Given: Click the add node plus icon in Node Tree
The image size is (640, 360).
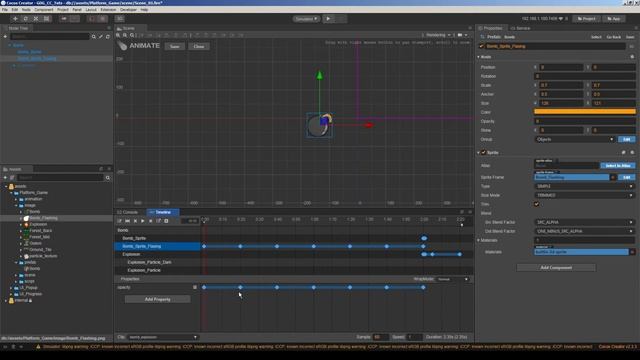Looking at the screenshot, I should click(x=5, y=37).
